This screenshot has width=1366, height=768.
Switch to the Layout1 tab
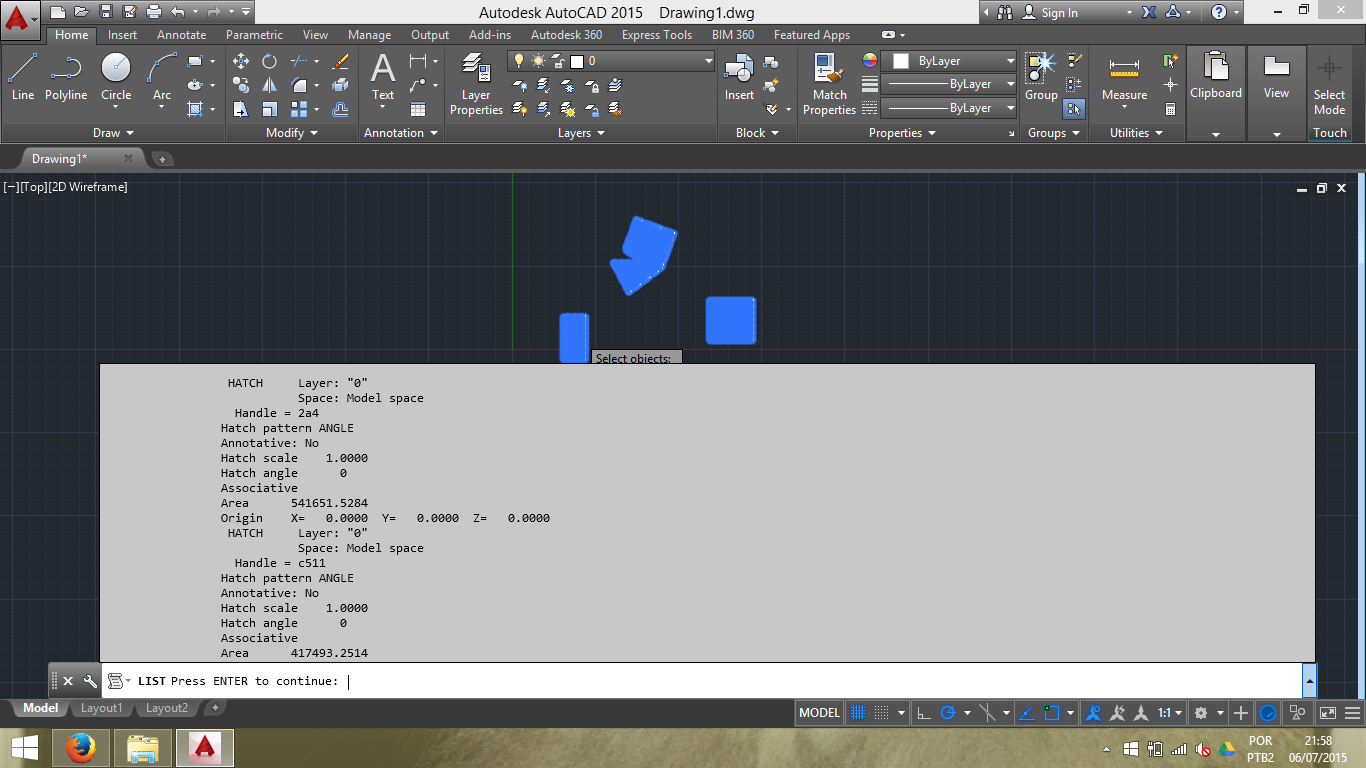click(101, 708)
